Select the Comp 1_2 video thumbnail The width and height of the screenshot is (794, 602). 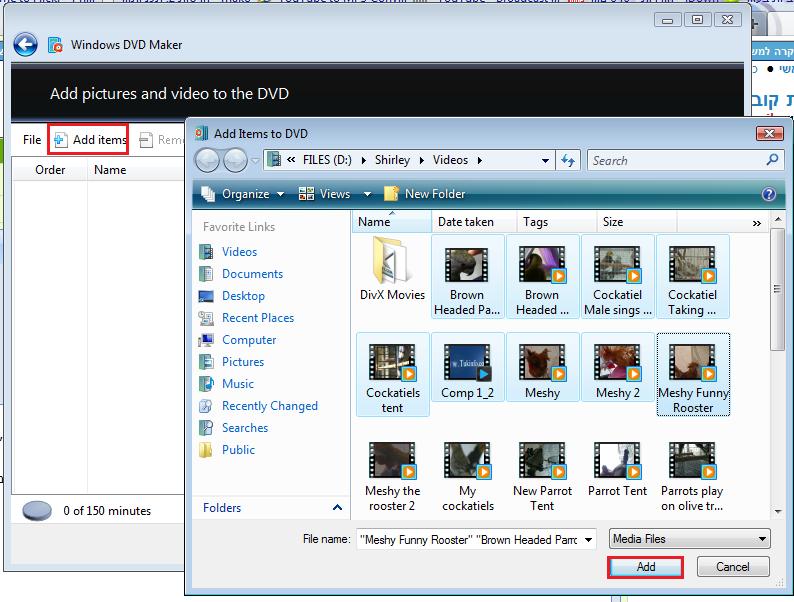point(467,371)
